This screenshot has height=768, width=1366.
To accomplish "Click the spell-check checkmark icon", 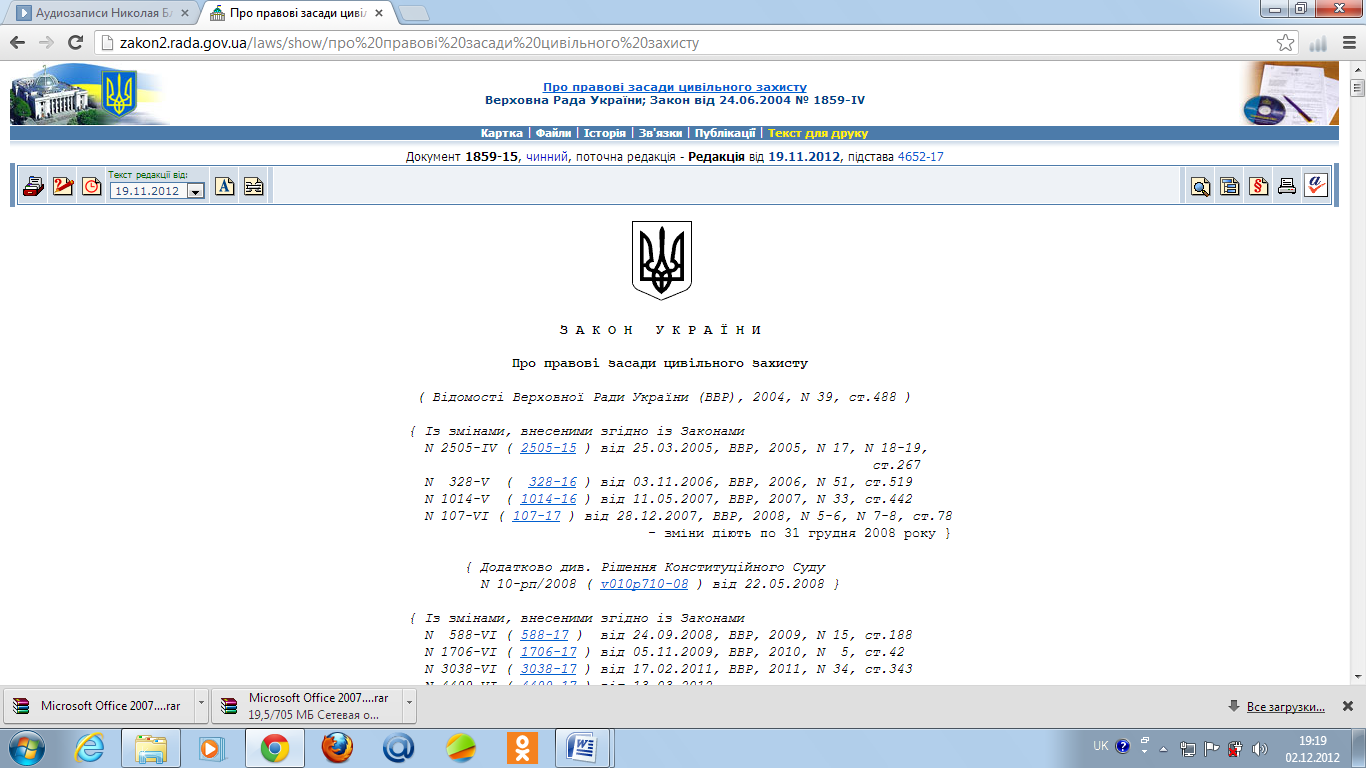I will [x=1316, y=186].
